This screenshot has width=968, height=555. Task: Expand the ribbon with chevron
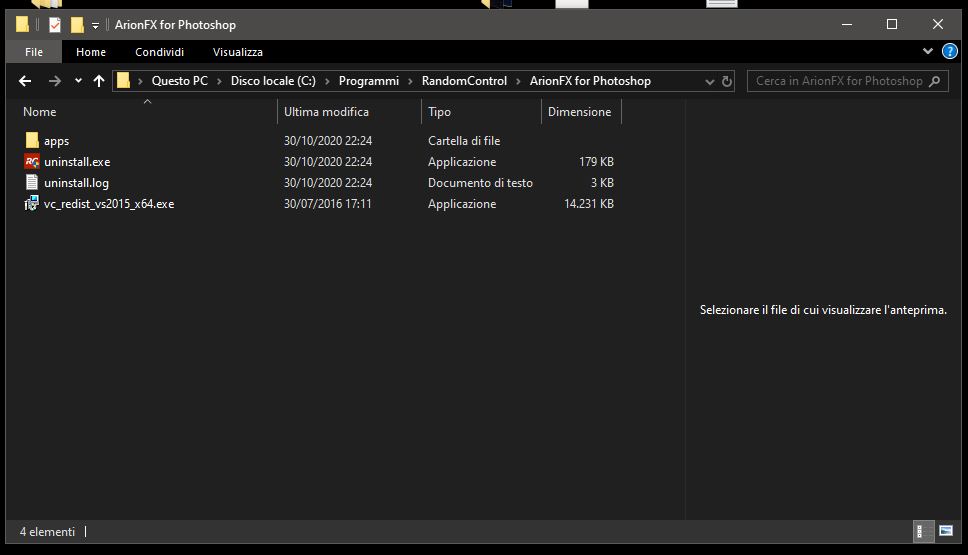click(927, 51)
